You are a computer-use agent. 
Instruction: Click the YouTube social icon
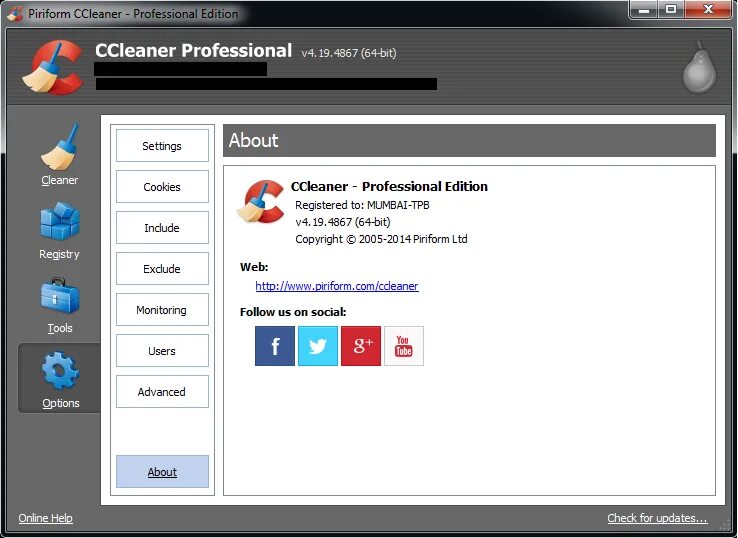(x=404, y=346)
